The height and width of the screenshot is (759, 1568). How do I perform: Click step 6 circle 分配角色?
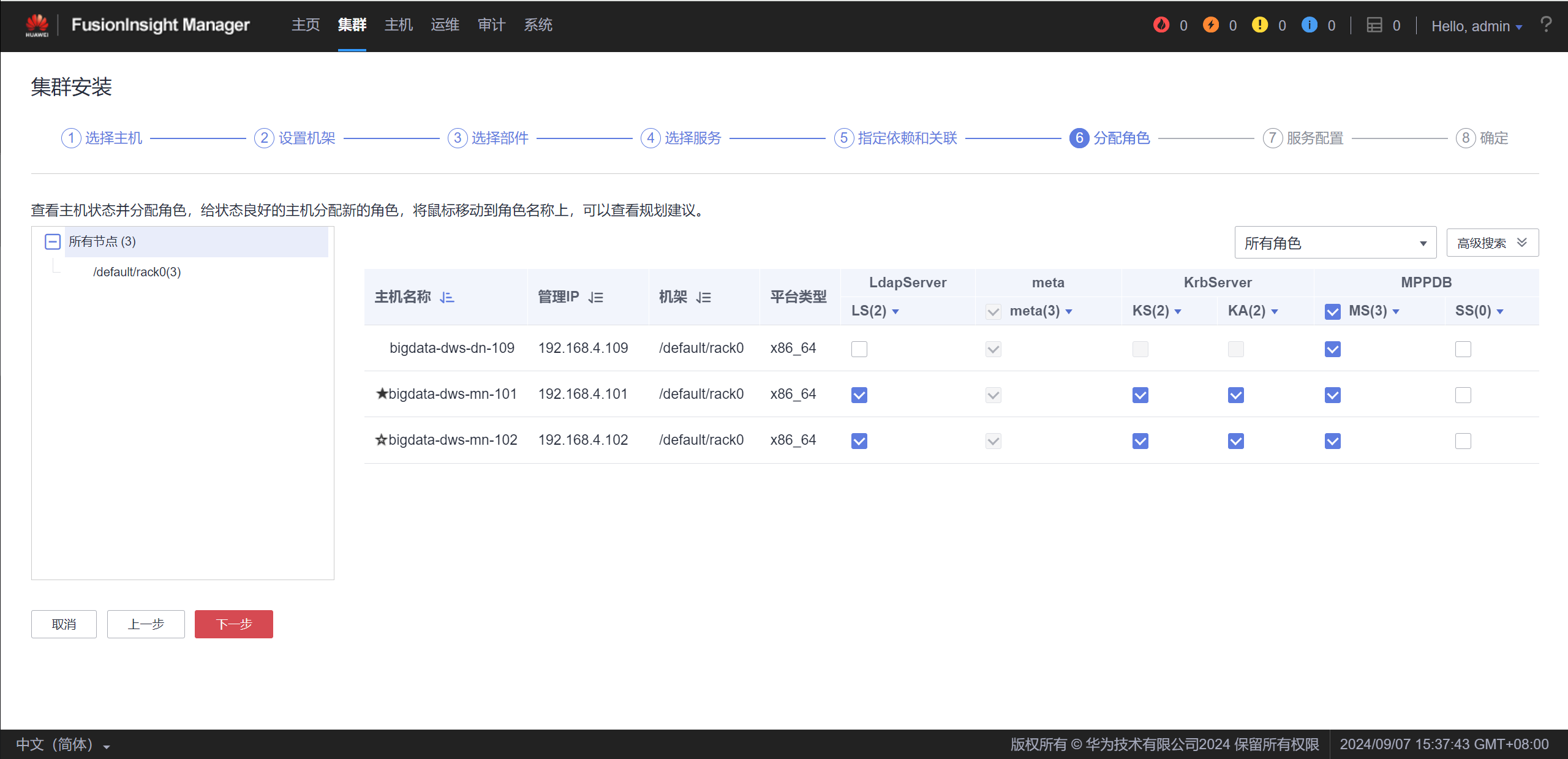(1079, 138)
